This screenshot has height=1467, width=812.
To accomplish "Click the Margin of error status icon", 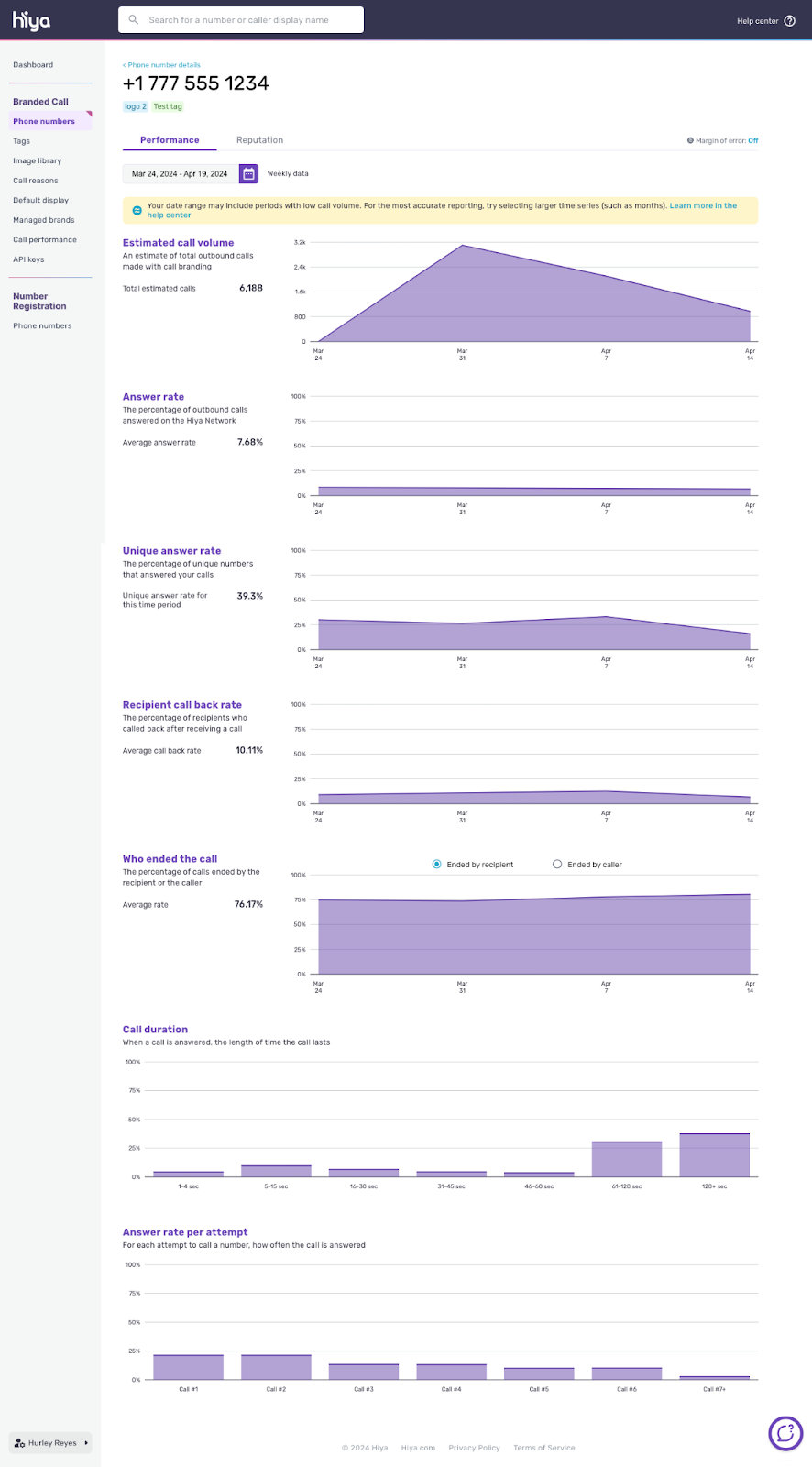I will click(690, 141).
